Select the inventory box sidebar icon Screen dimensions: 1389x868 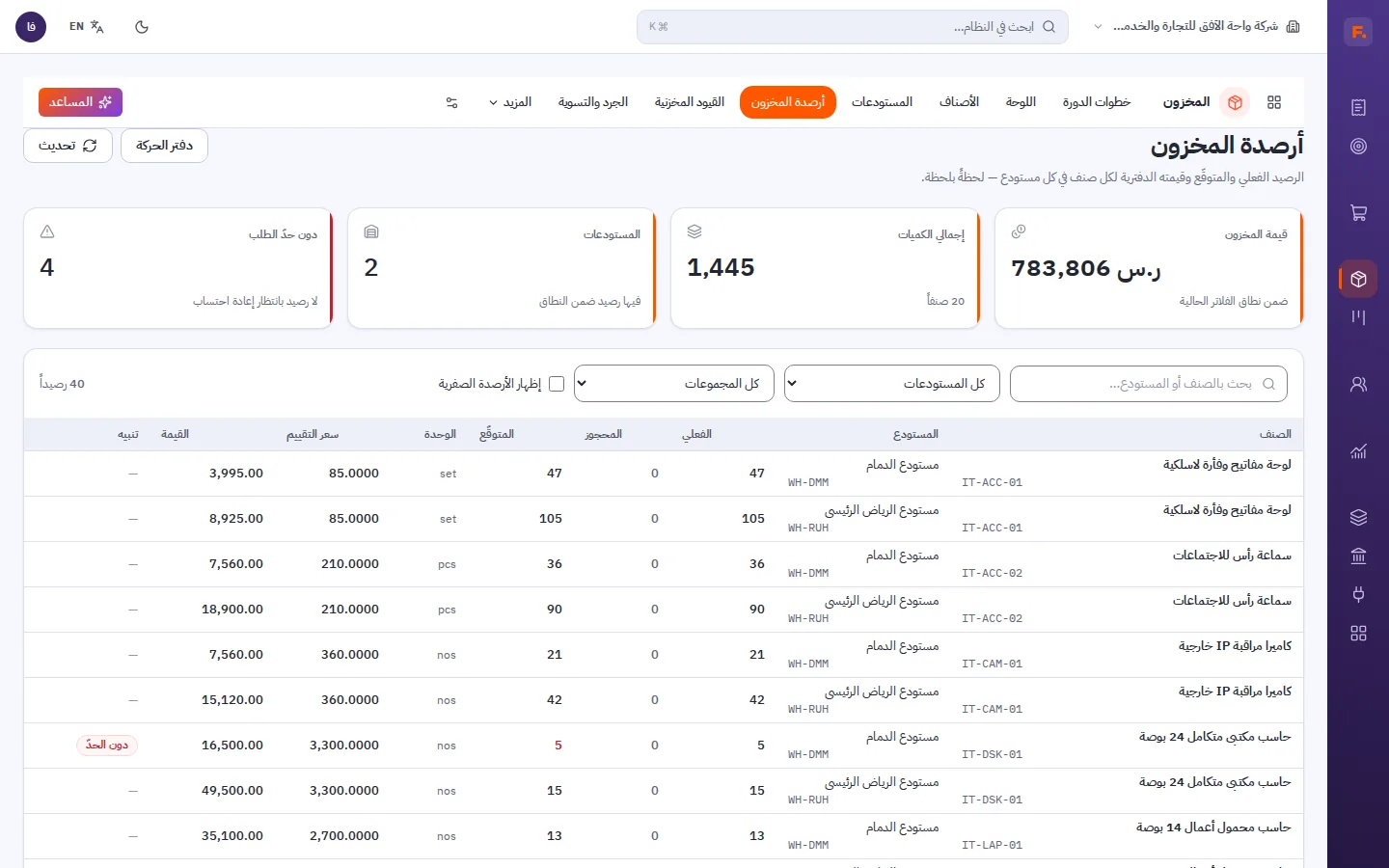[1358, 280]
